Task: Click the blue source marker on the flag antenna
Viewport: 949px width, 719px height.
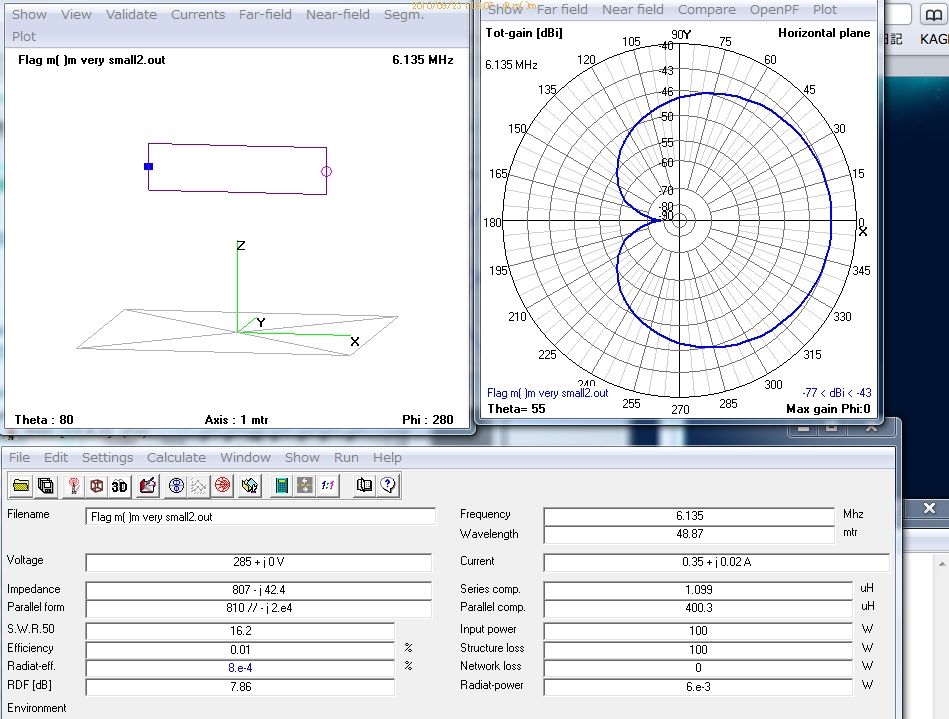Action: click(x=148, y=166)
